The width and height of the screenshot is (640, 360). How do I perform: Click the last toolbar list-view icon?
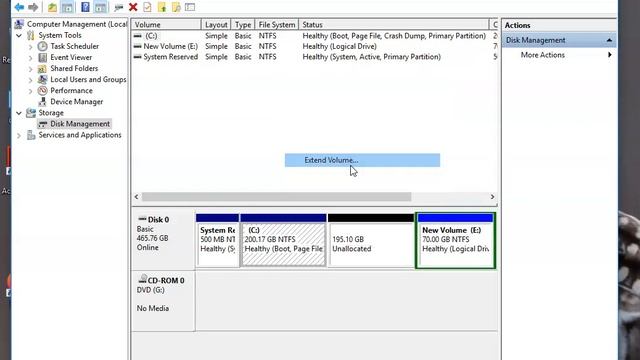(x=190, y=7)
